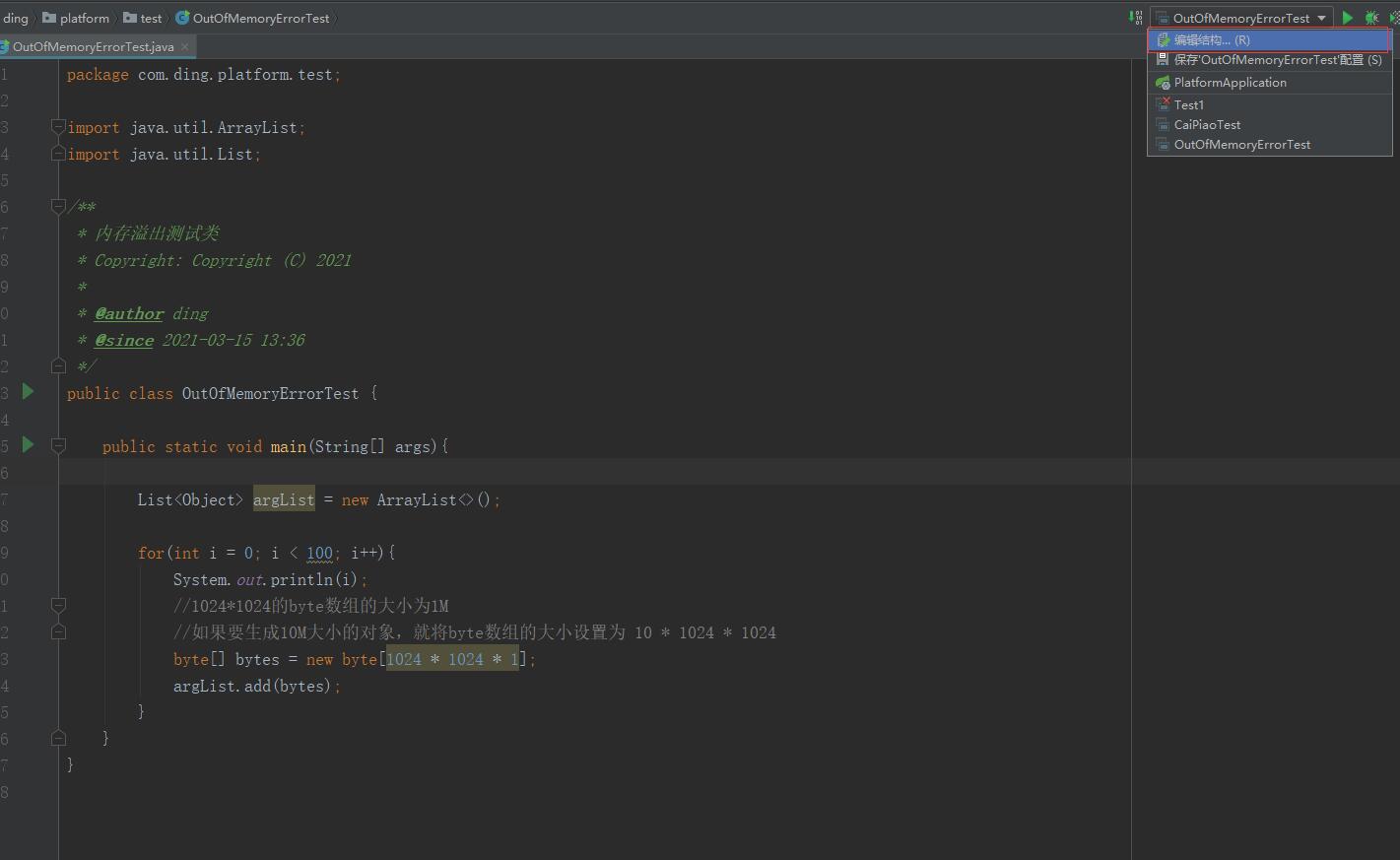Viewport: 1400px width, 860px height.
Task: Click the 'test' folder breadcrumb
Action: click(x=143, y=18)
